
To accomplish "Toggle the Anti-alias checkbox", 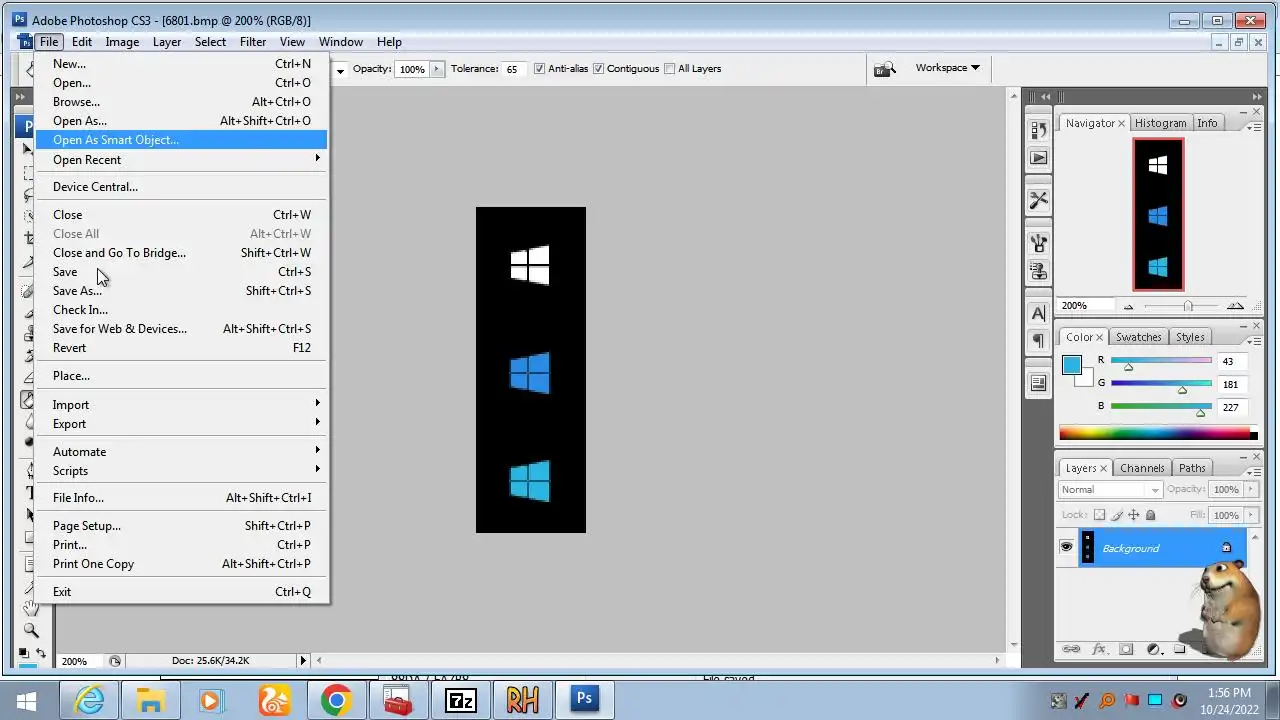I will point(539,69).
